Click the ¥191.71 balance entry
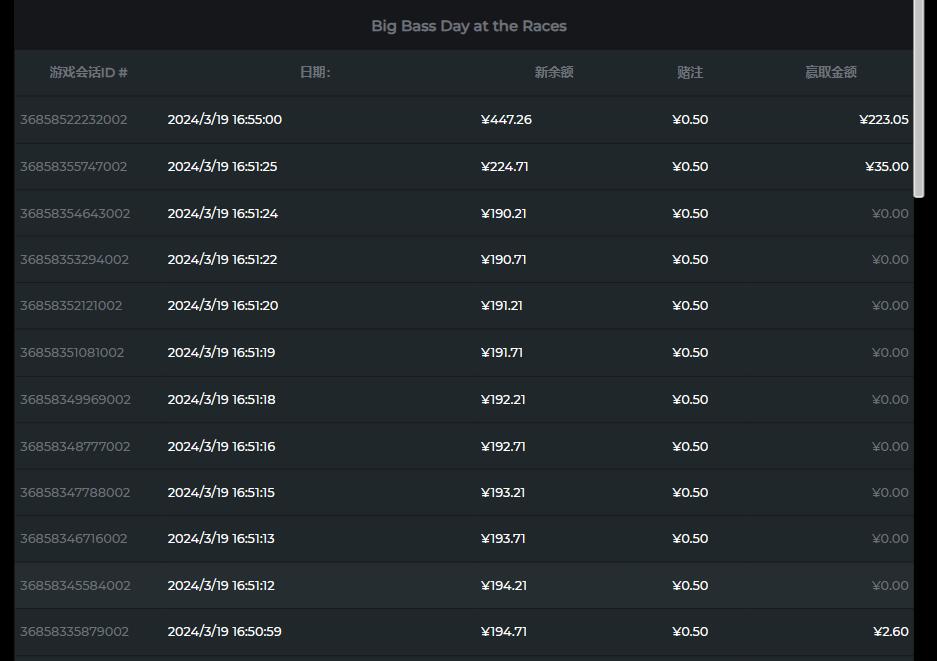This screenshot has width=937, height=661. tap(502, 353)
